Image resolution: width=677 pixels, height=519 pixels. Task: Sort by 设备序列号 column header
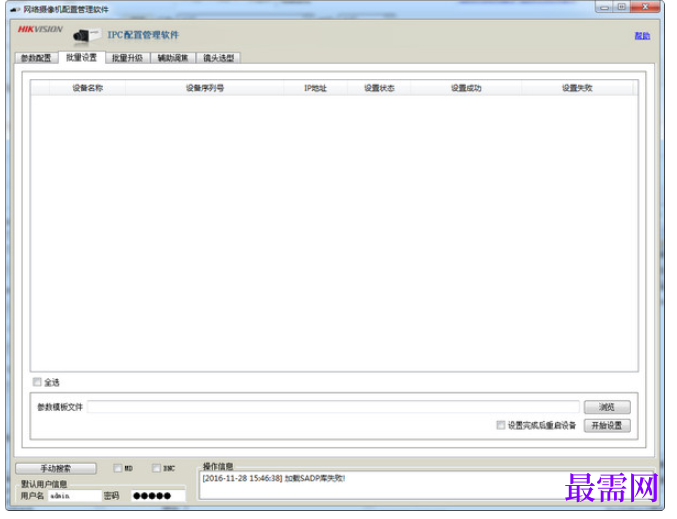coord(205,88)
